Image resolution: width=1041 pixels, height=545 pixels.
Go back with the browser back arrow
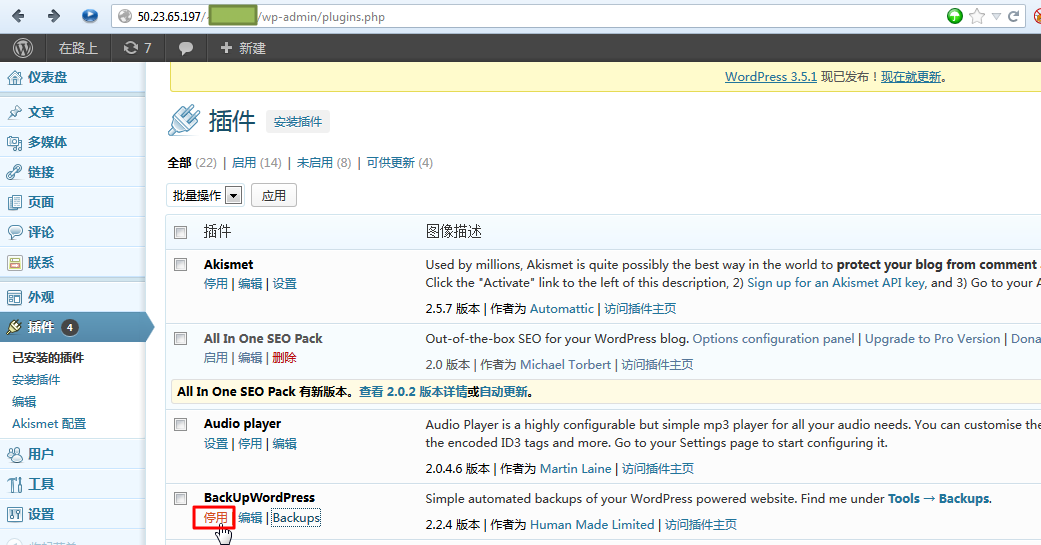point(18,16)
